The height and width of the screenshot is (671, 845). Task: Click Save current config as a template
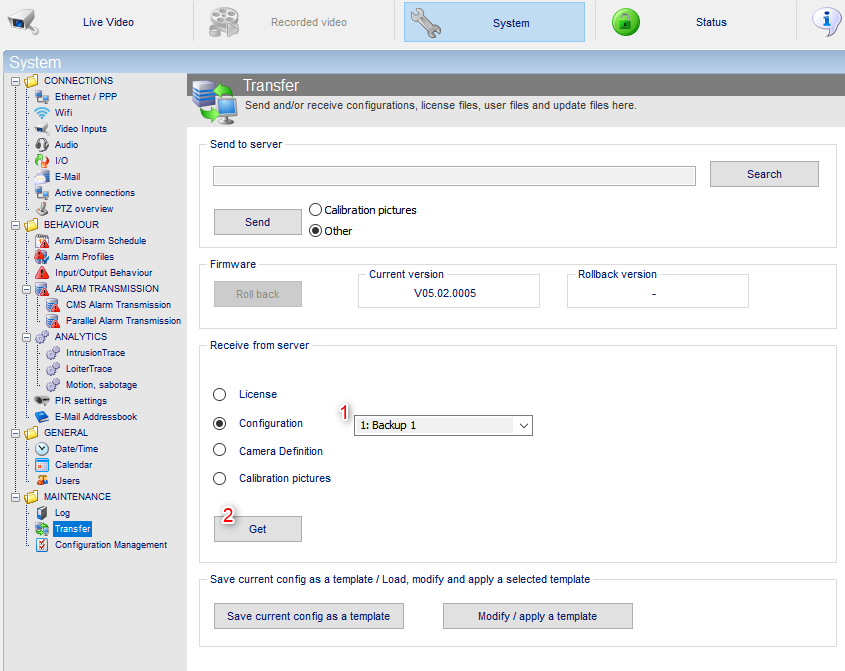click(x=309, y=616)
